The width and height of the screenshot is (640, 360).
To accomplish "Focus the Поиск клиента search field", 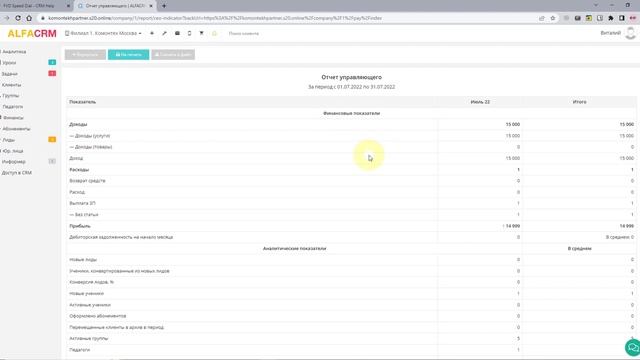I will (244, 33).
